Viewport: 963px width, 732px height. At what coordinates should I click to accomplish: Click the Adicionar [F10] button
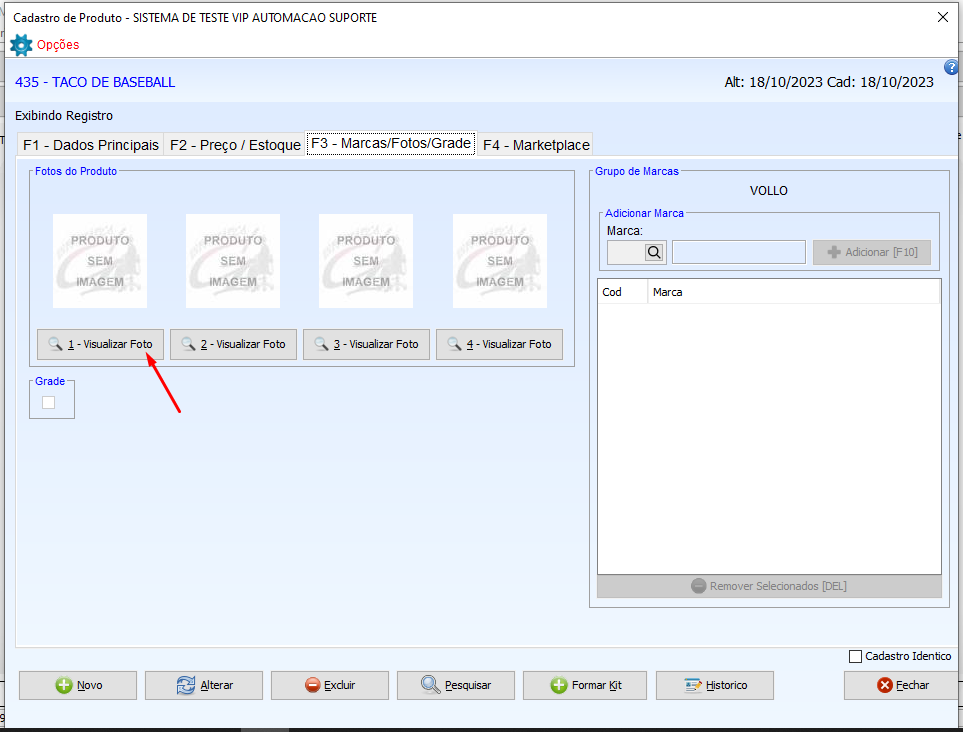tap(872, 252)
